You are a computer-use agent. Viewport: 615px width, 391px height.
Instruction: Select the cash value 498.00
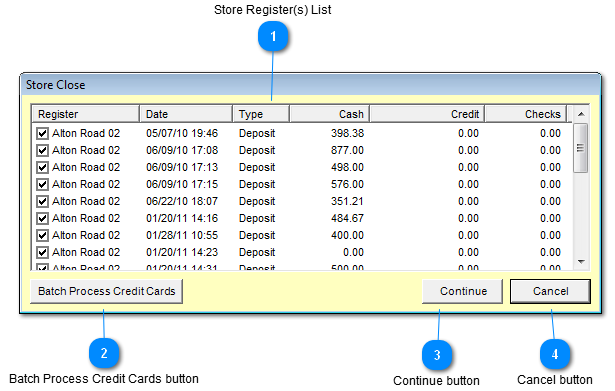pyautogui.click(x=347, y=167)
